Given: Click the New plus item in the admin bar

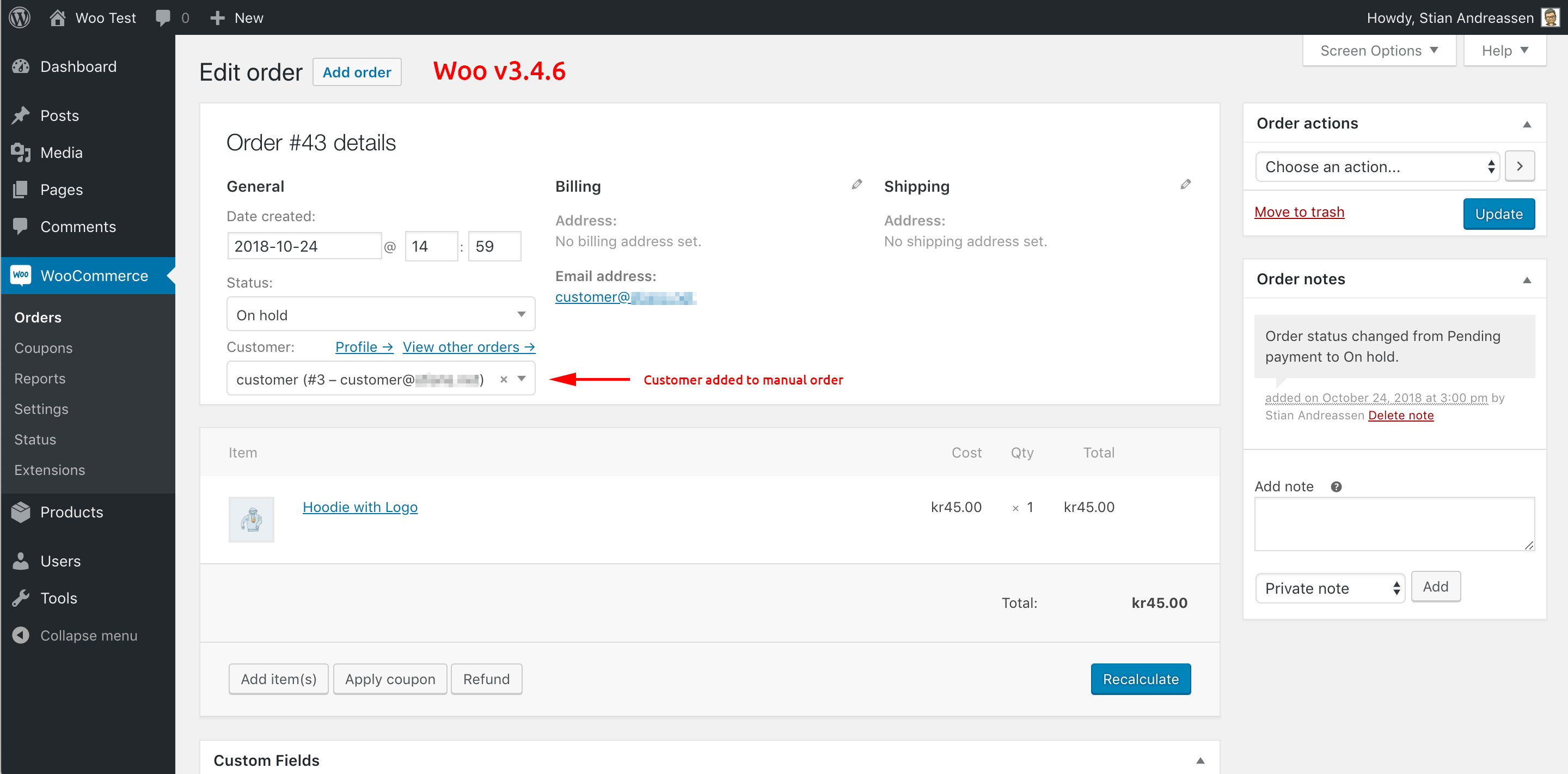Looking at the screenshot, I should tap(237, 17).
